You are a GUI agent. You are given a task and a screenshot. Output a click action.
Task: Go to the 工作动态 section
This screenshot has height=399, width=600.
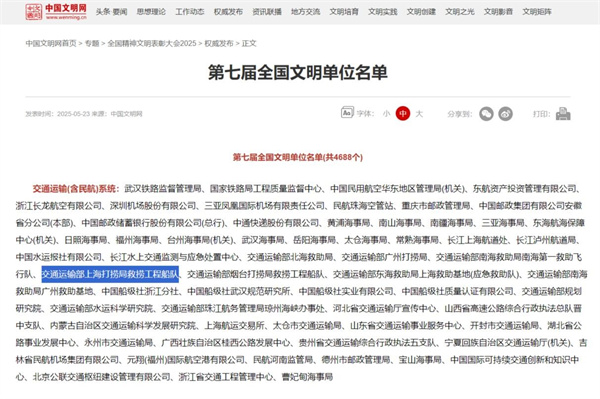point(190,12)
